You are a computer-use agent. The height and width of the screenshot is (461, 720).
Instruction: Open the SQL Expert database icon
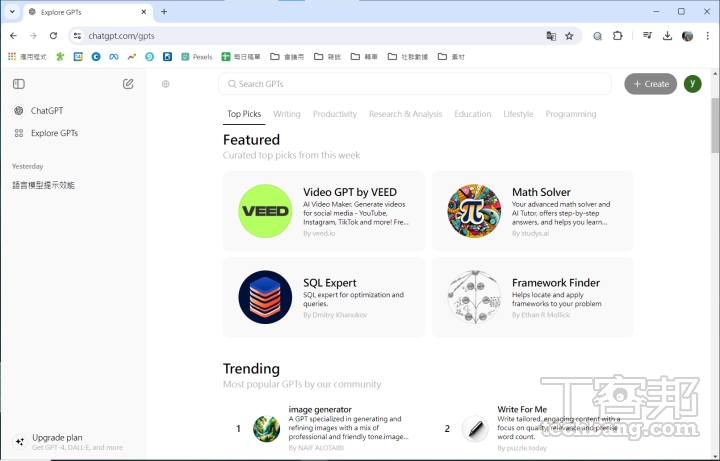(265, 297)
